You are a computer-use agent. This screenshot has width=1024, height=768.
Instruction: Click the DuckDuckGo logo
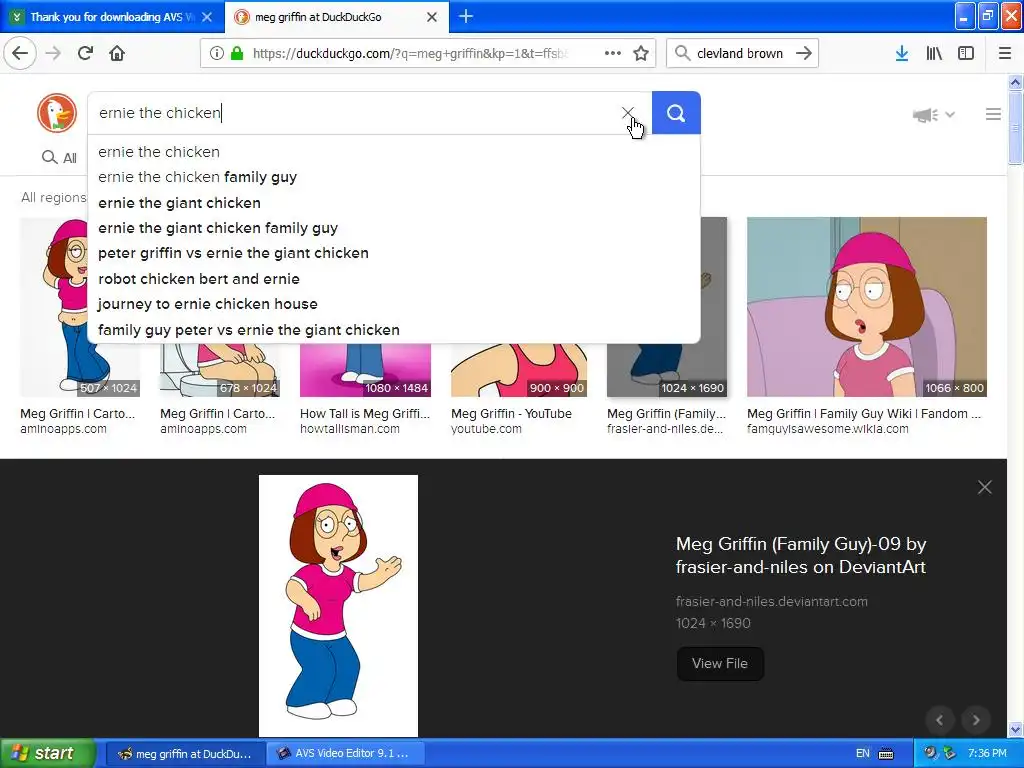coord(57,113)
